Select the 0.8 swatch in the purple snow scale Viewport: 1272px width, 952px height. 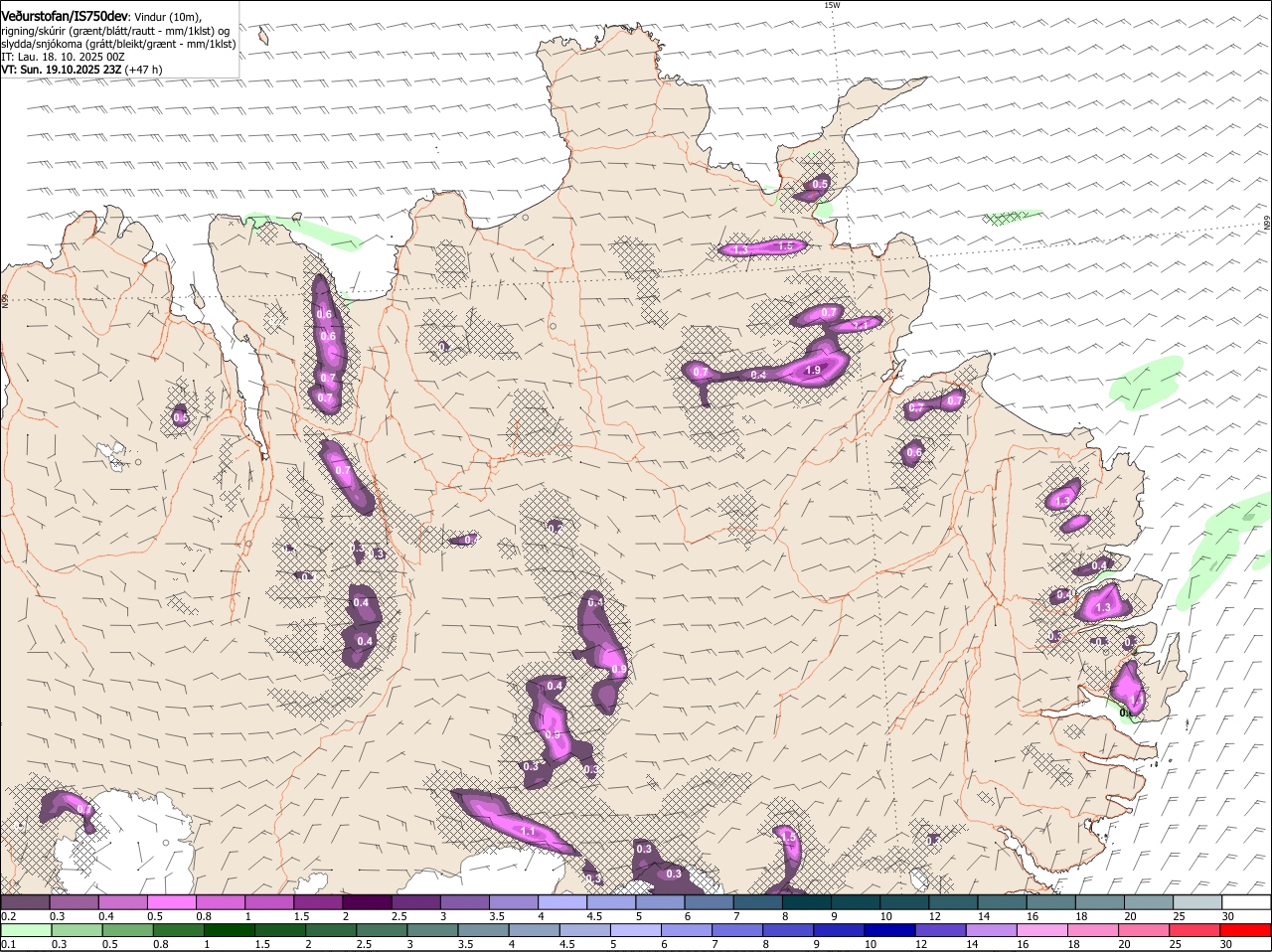220,901
